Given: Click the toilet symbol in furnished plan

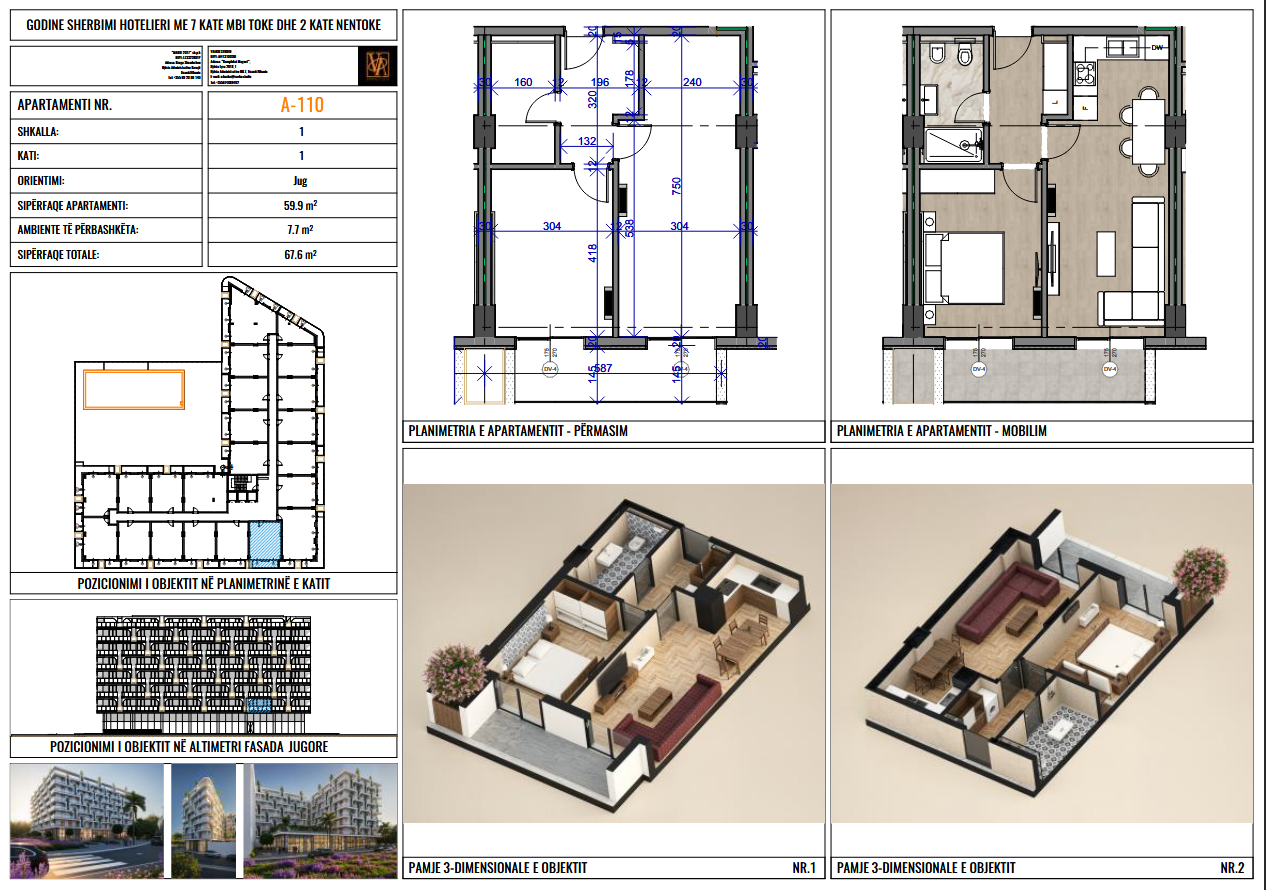Looking at the screenshot, I should pyautogui.click(x=965, y=53).
